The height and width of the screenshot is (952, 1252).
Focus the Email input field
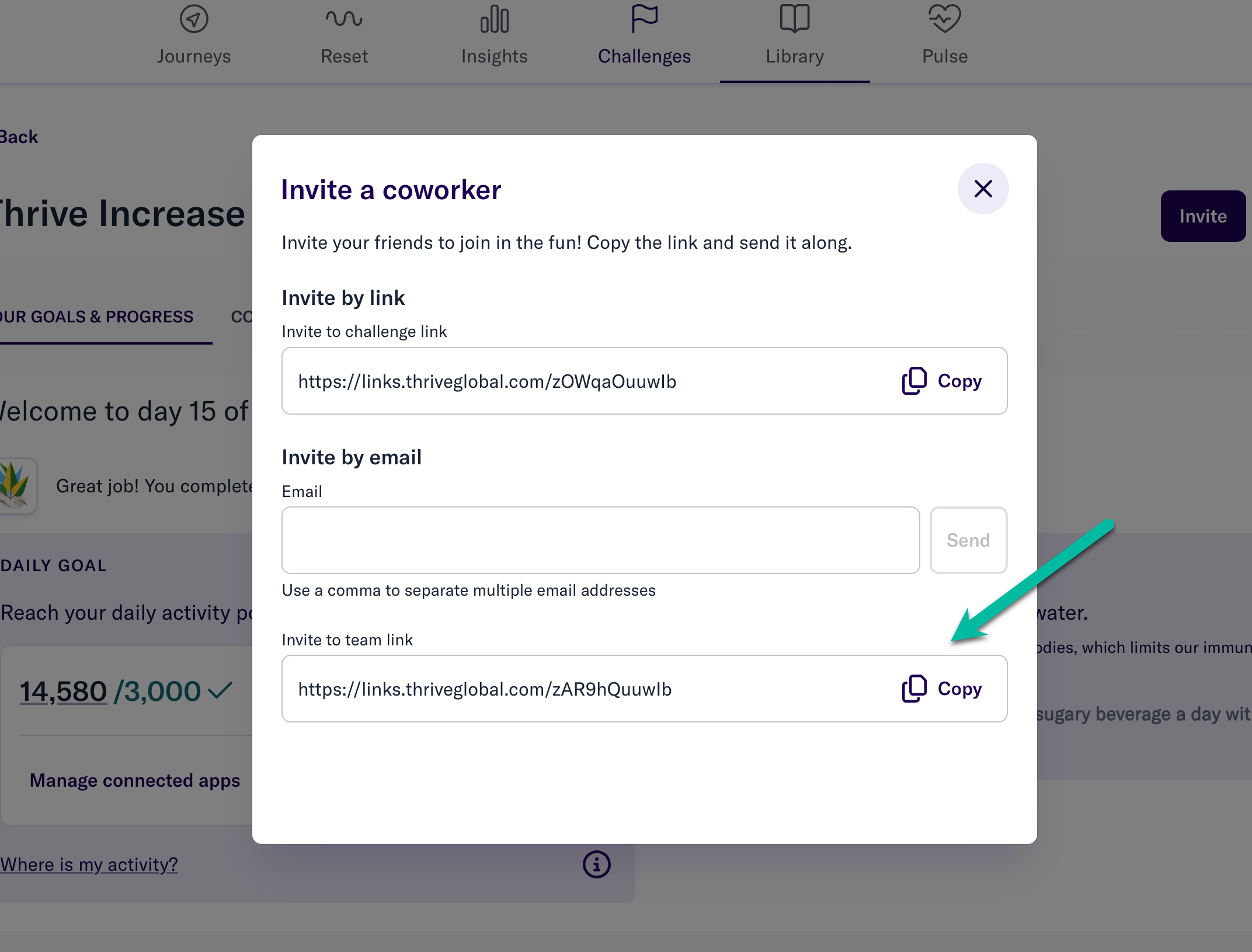[x=601, y=540]
